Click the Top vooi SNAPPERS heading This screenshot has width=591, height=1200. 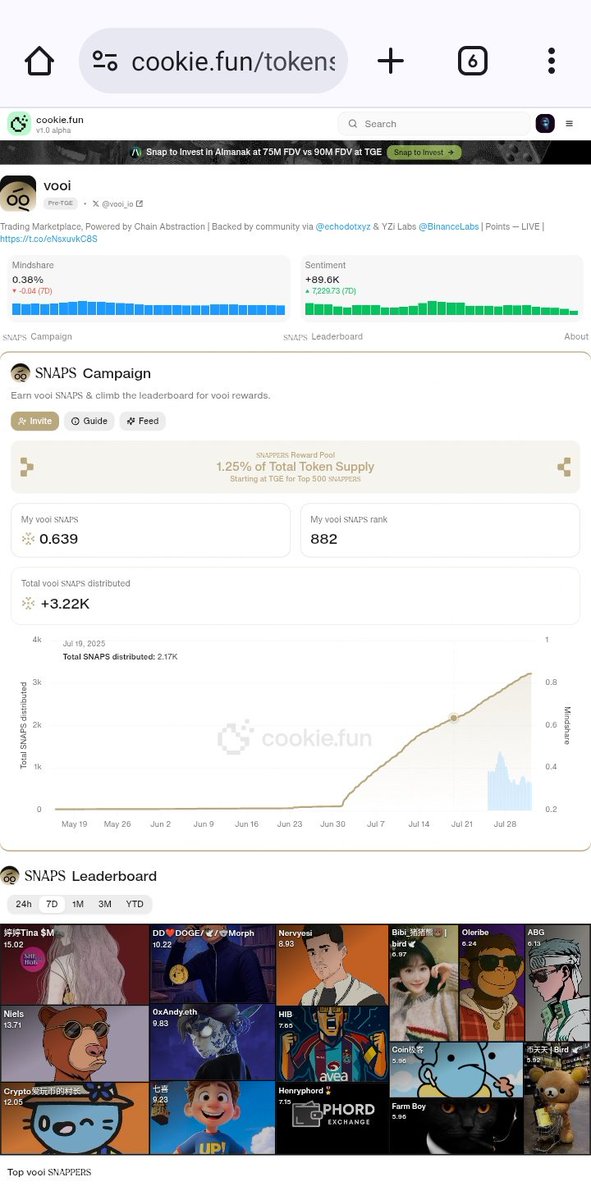(x=49, y=1172)
